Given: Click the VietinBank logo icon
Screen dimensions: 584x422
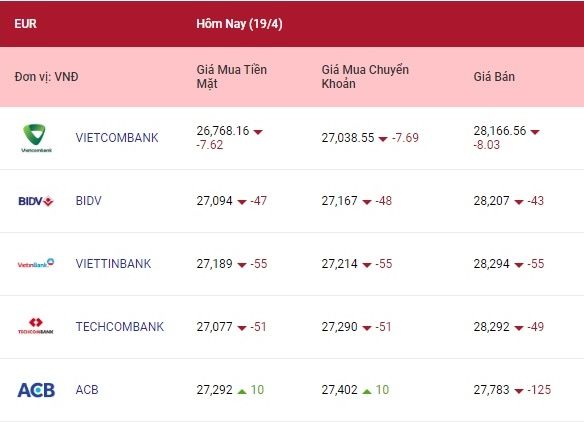Looking at the screenshot, I should 36,263.
